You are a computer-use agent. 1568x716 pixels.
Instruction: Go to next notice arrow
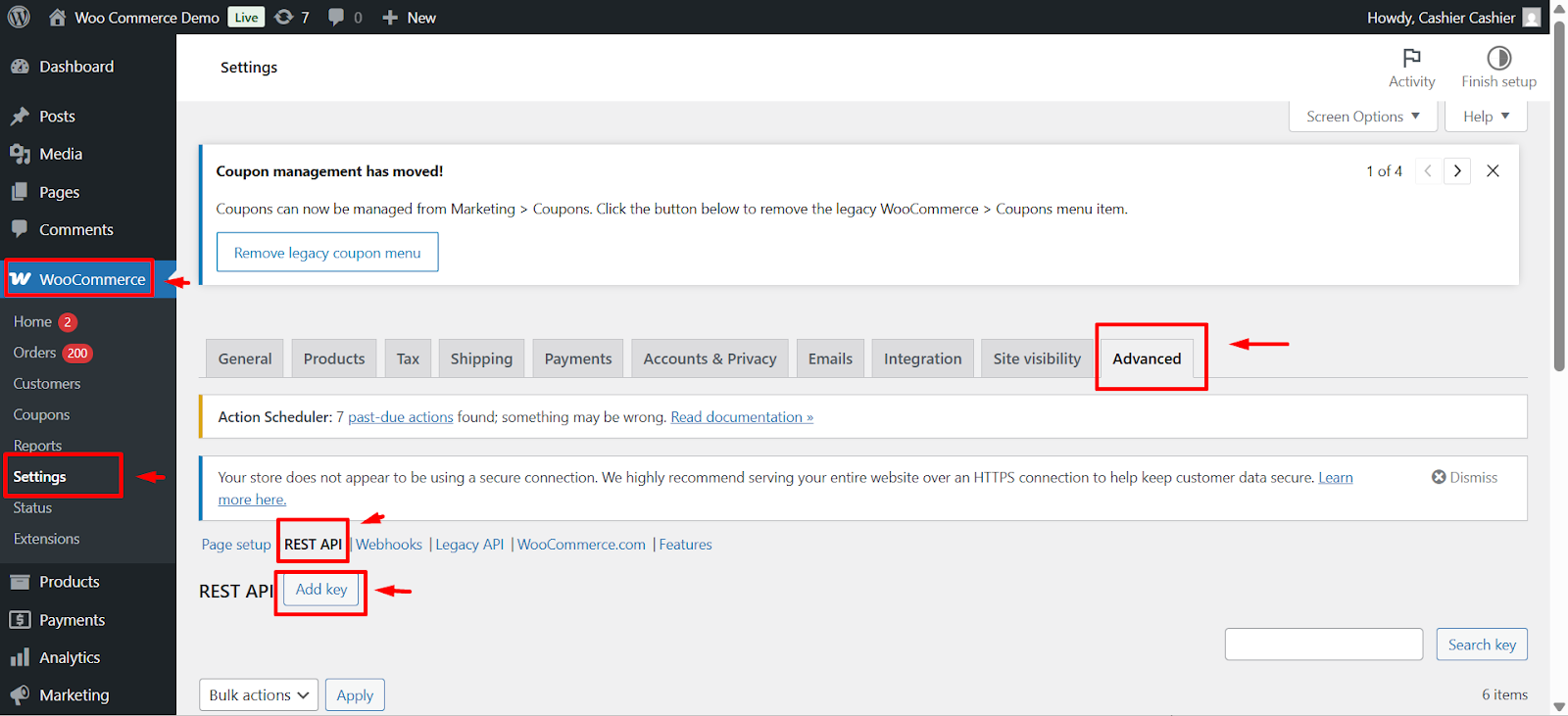tap(1457, 170)
